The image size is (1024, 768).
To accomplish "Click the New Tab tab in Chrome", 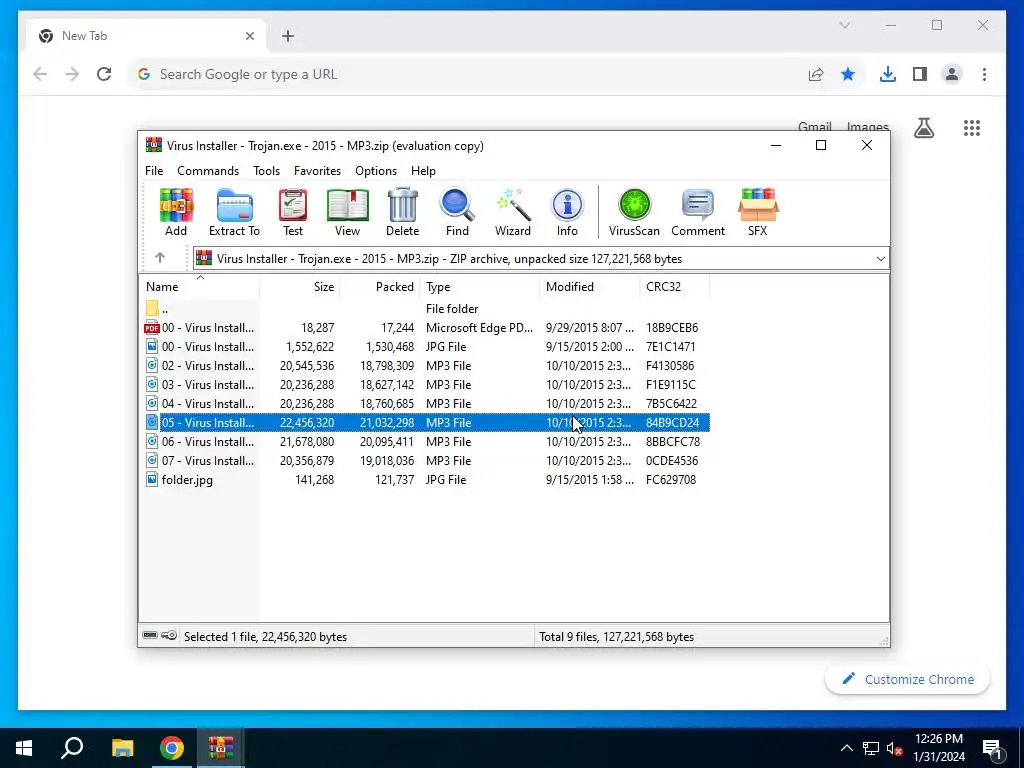I will click(146, 36).
